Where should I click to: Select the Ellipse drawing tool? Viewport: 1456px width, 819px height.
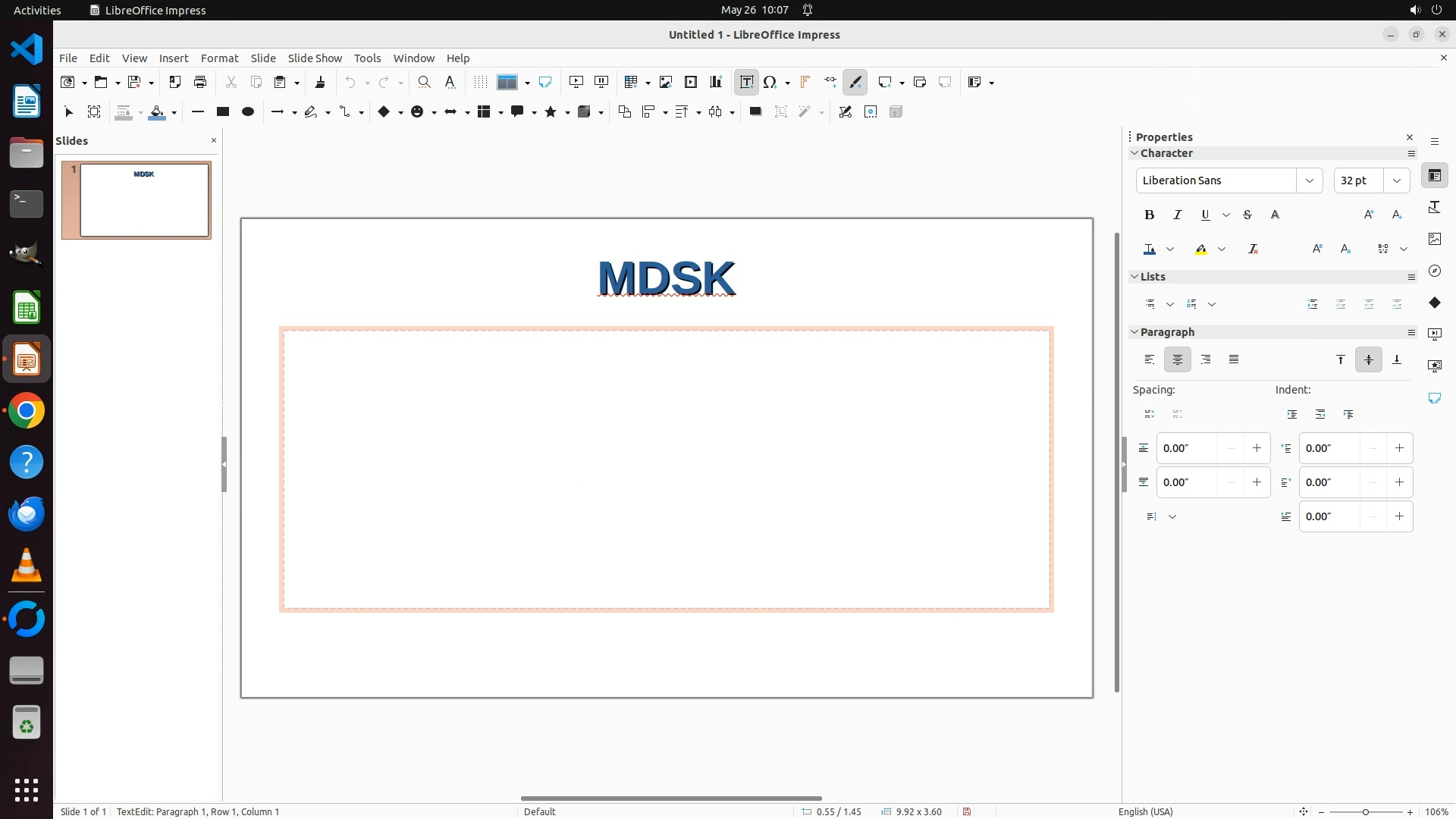247,112
